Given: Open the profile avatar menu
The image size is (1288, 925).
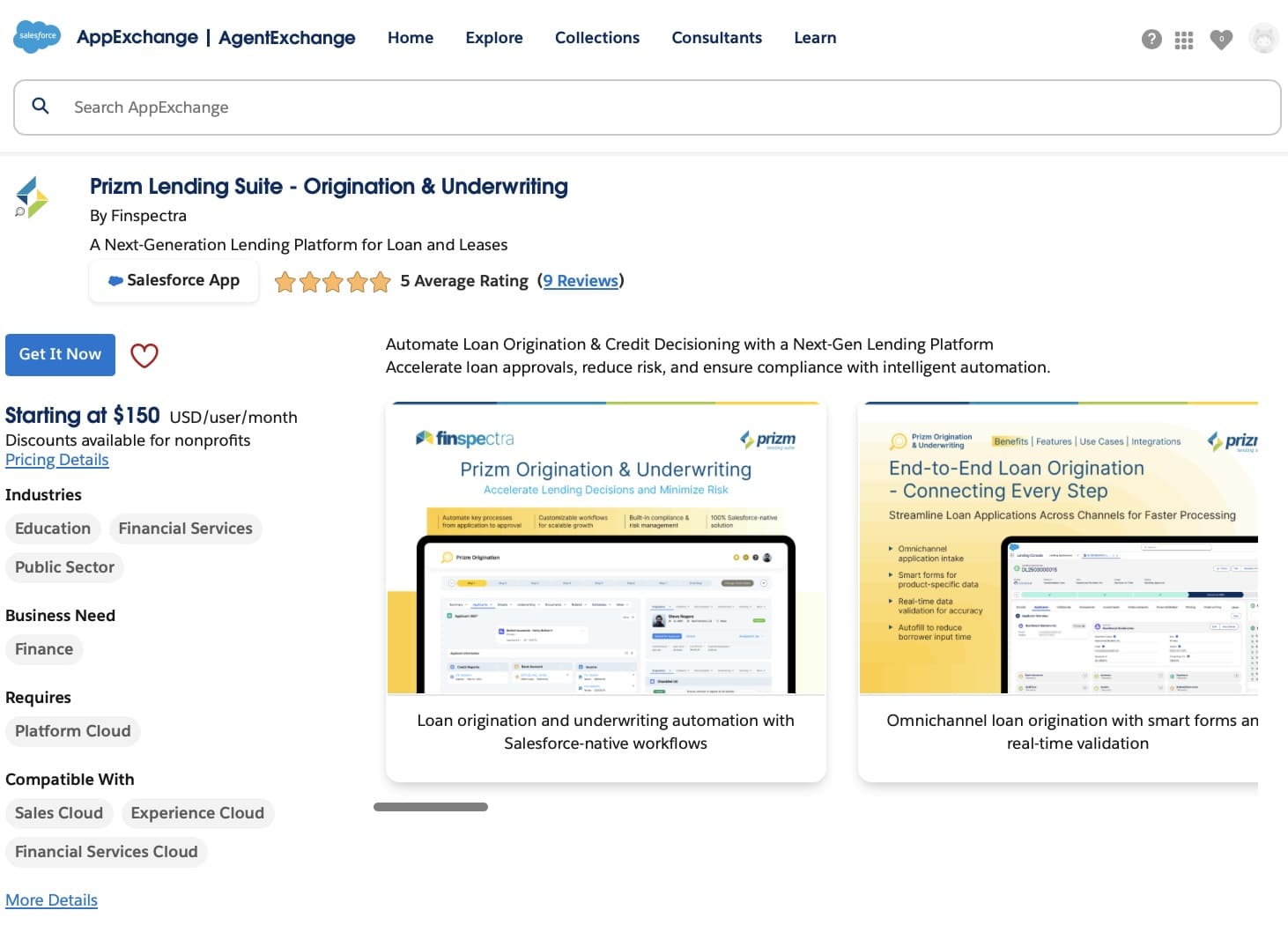Looking at the screenshot, I should [1263, 39].
